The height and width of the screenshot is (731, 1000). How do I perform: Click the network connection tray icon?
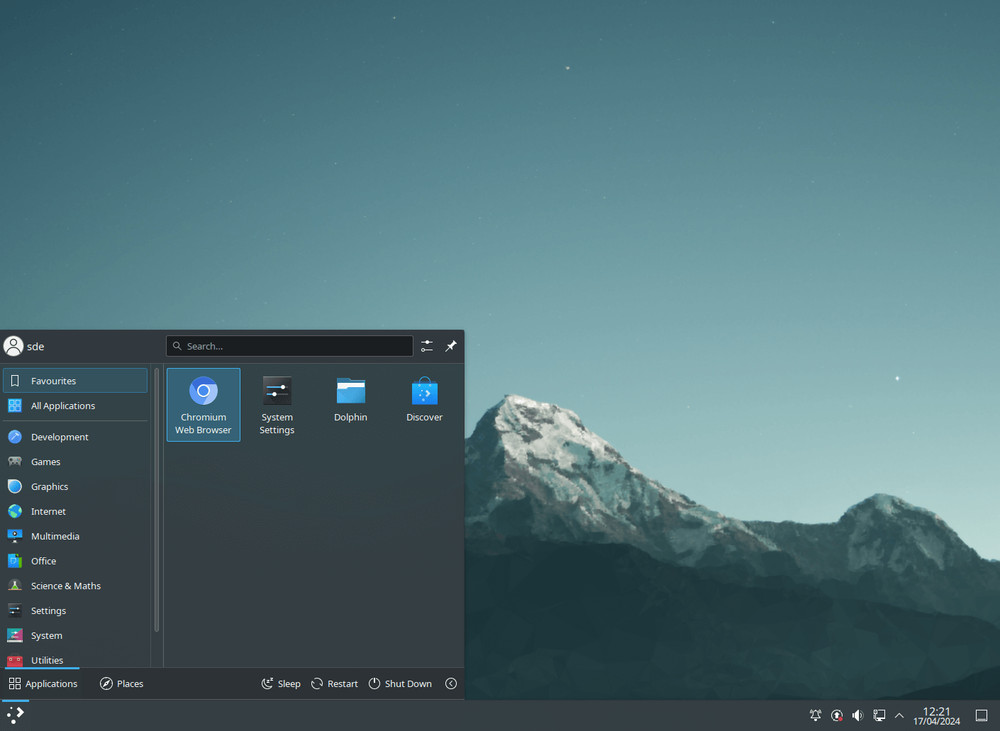tap(879, 715)
